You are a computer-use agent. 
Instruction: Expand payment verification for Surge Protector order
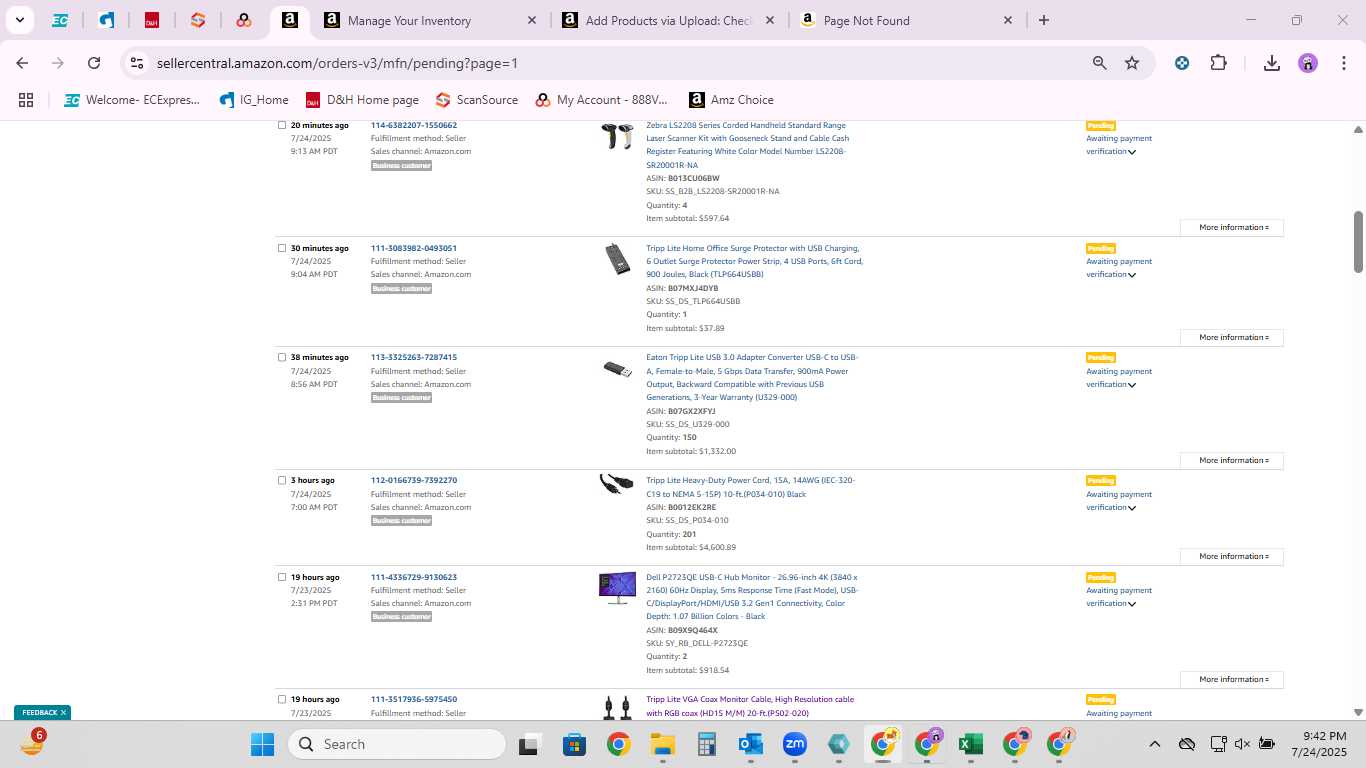point(1132,275)
